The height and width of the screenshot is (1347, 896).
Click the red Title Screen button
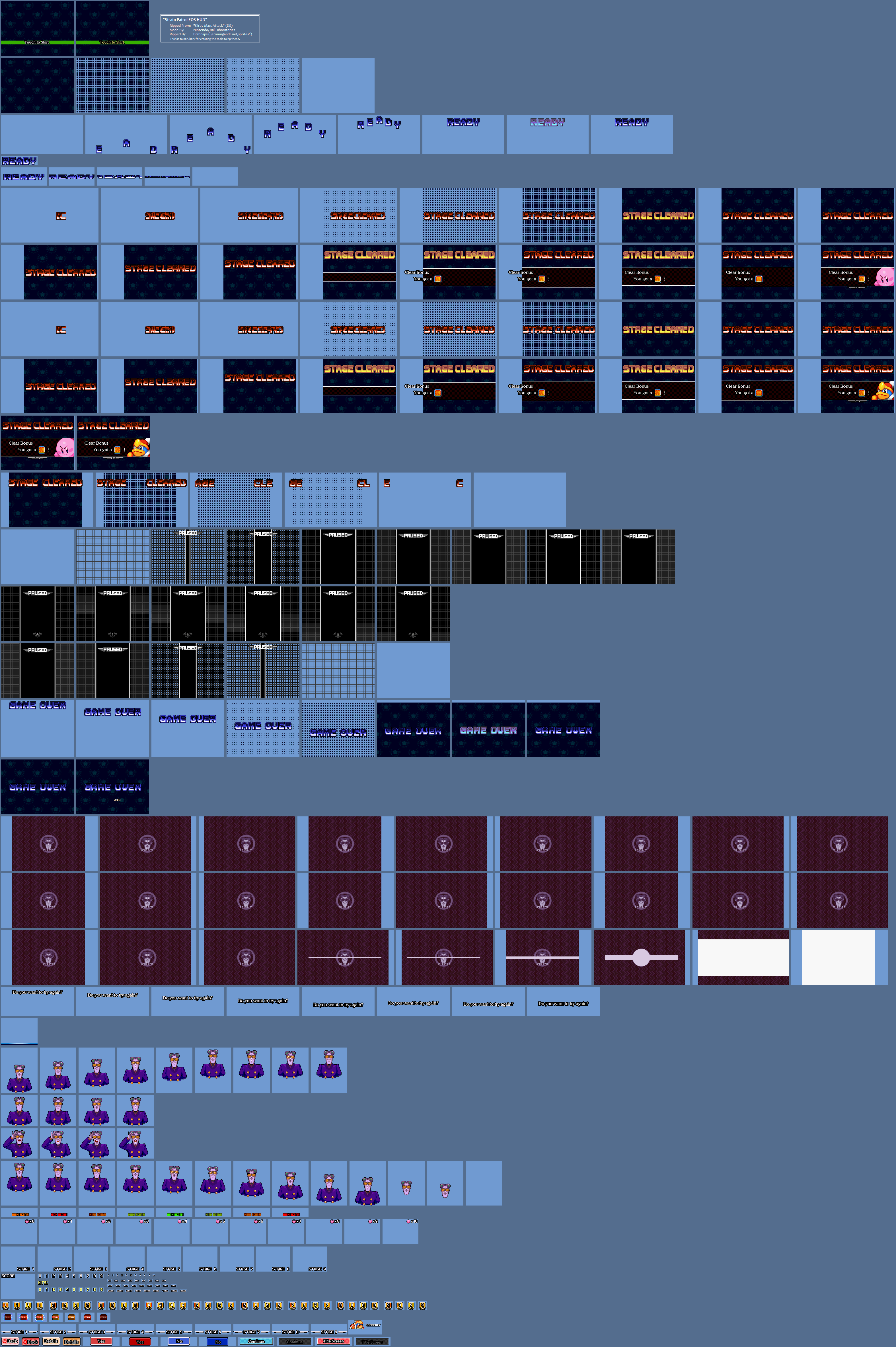[333, 1341]
